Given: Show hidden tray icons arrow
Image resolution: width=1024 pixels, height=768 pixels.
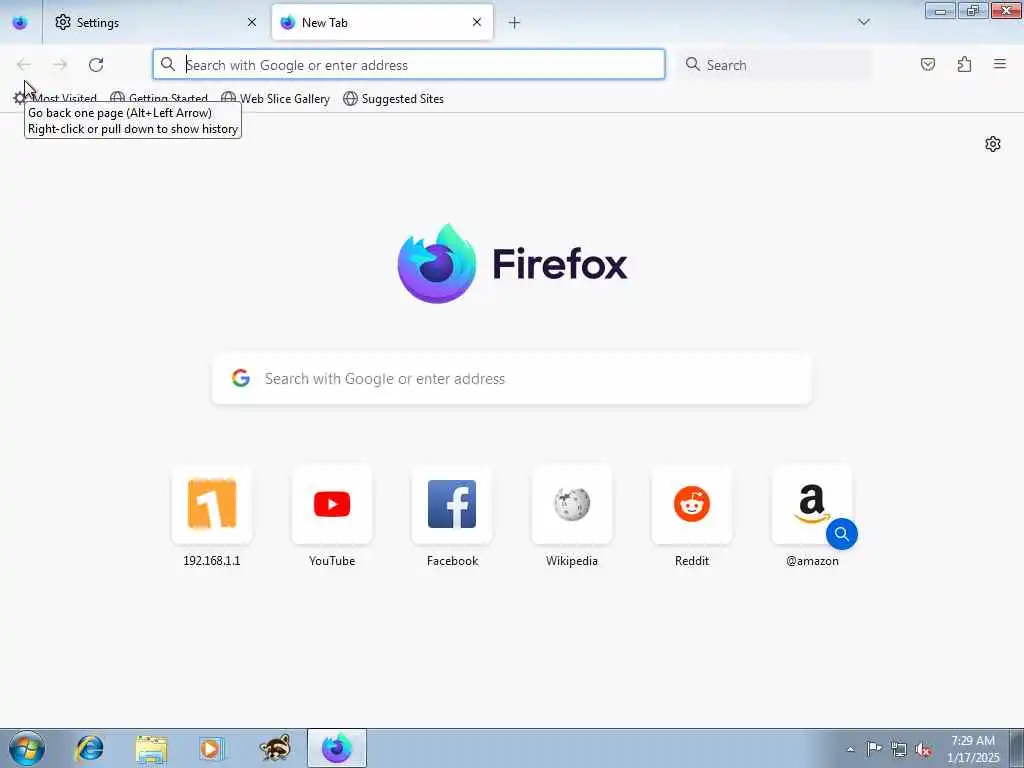Looking at the screenshot, I should tap(850, 749).
